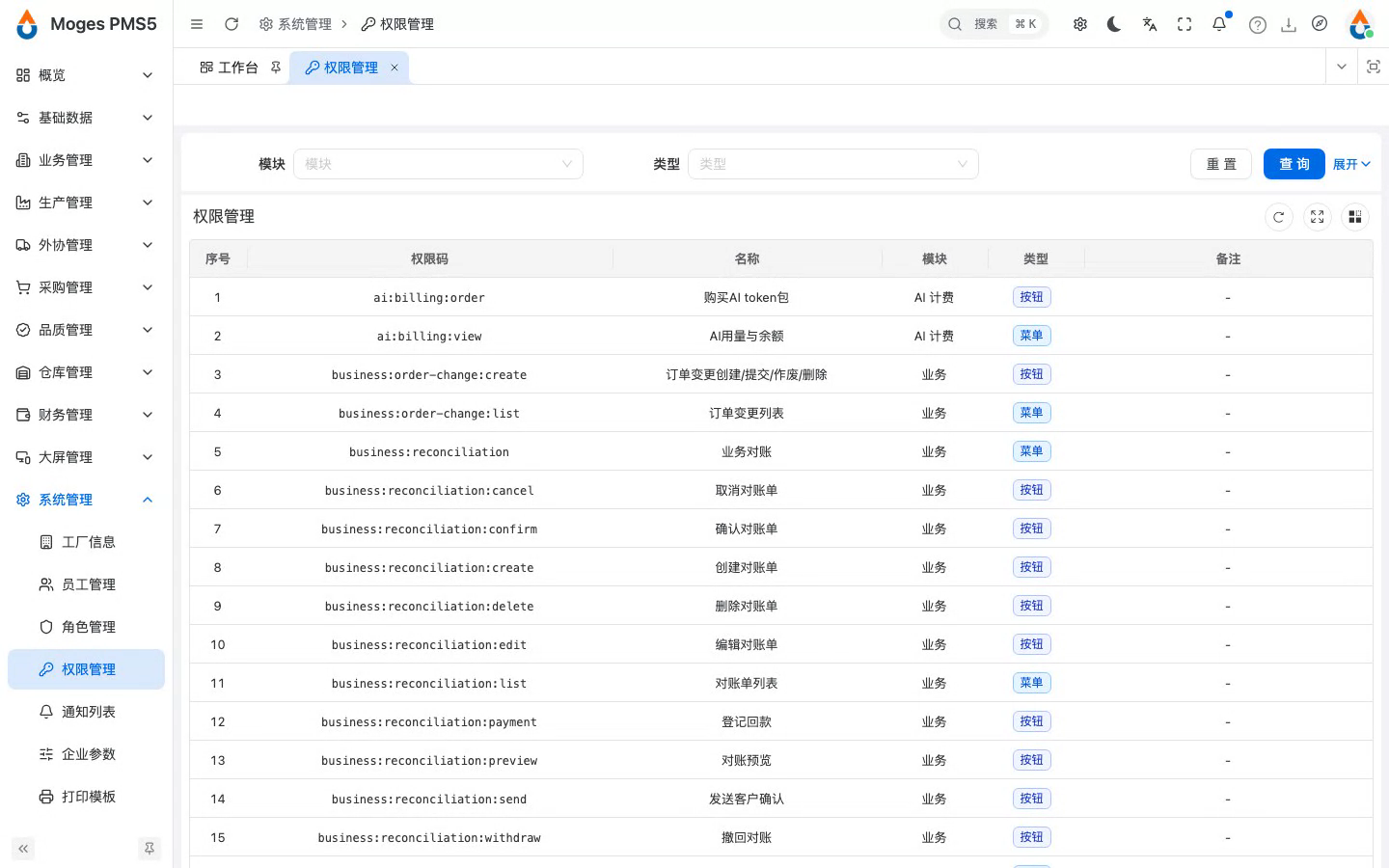Expand the table to fullscreen
Viewport: 1389px width, 868px height.
1318,217
